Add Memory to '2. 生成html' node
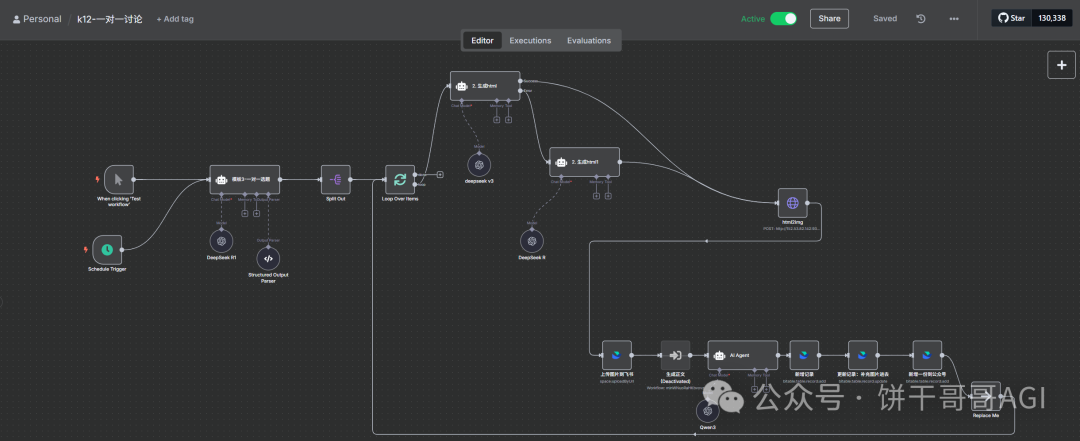The image size is (1080, 441). (x=496, y=119)
